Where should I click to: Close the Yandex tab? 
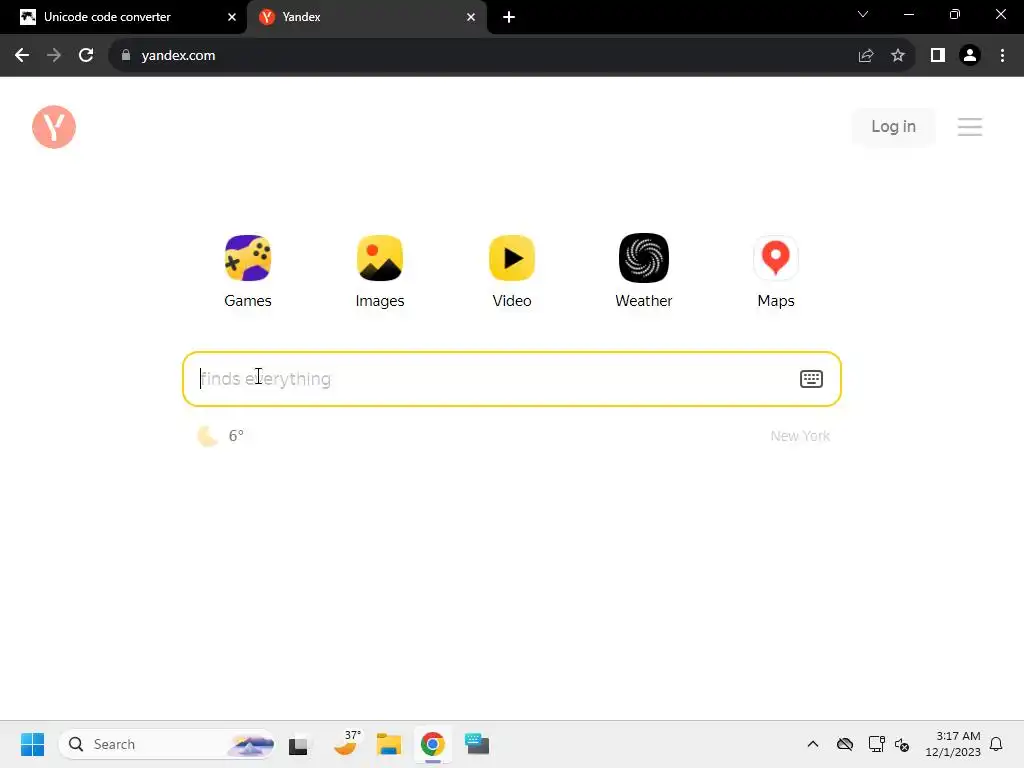coord(471,17)
